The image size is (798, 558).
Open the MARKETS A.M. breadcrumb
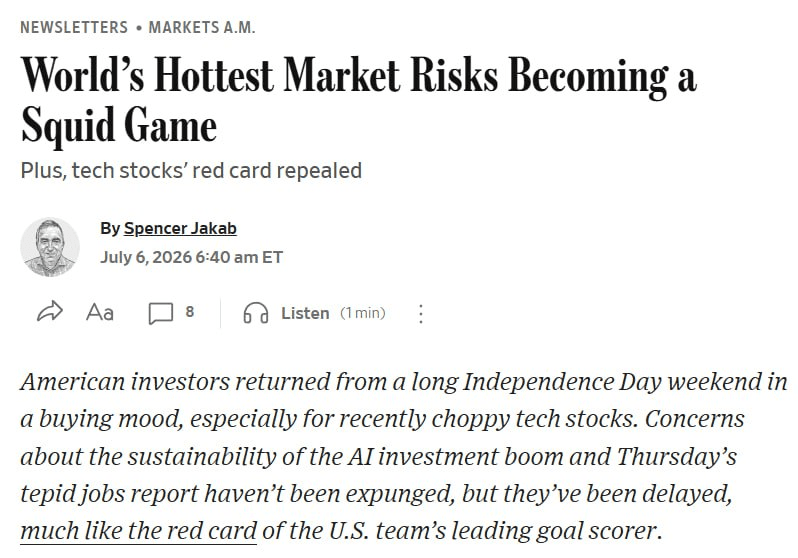click(202, 27)
